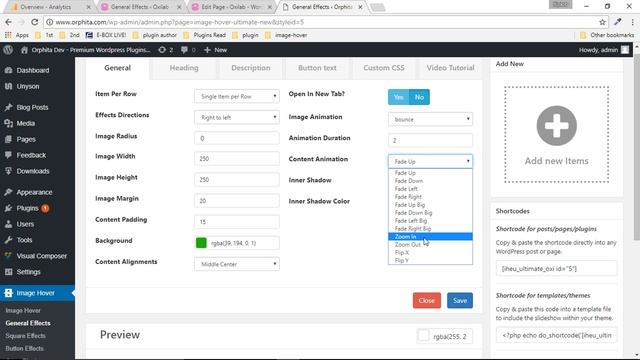The width and height of the screenshot is (640, 360).
Task: Click Howdy, admin account link
Action: click(x=604, y=50)
